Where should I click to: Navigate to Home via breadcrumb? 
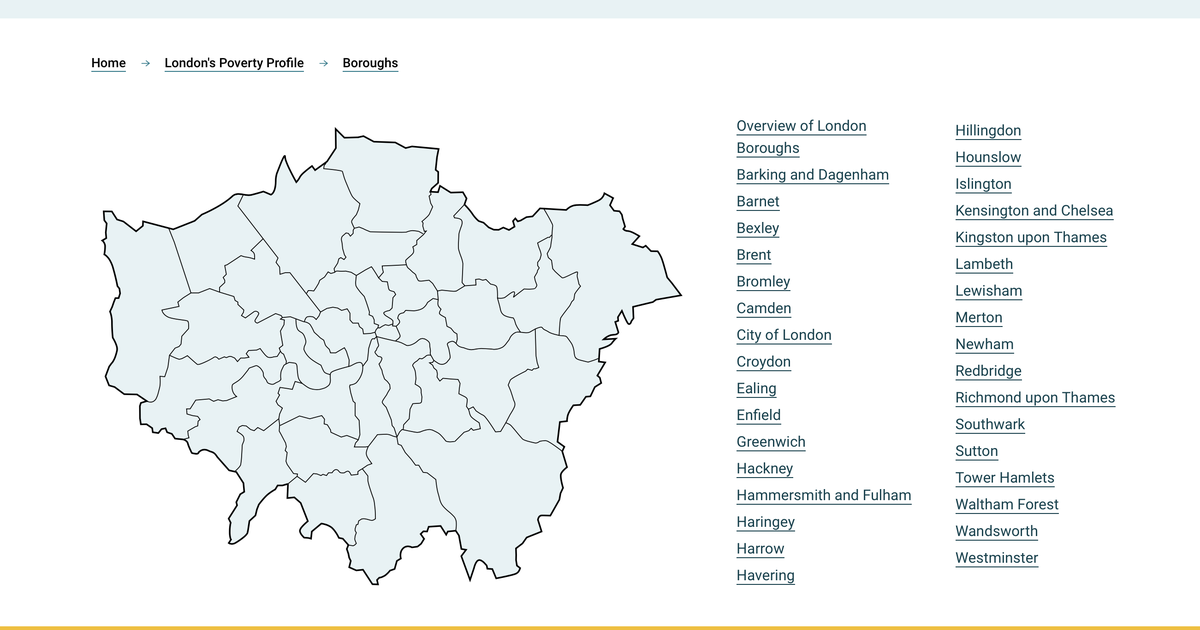point(107,62)
